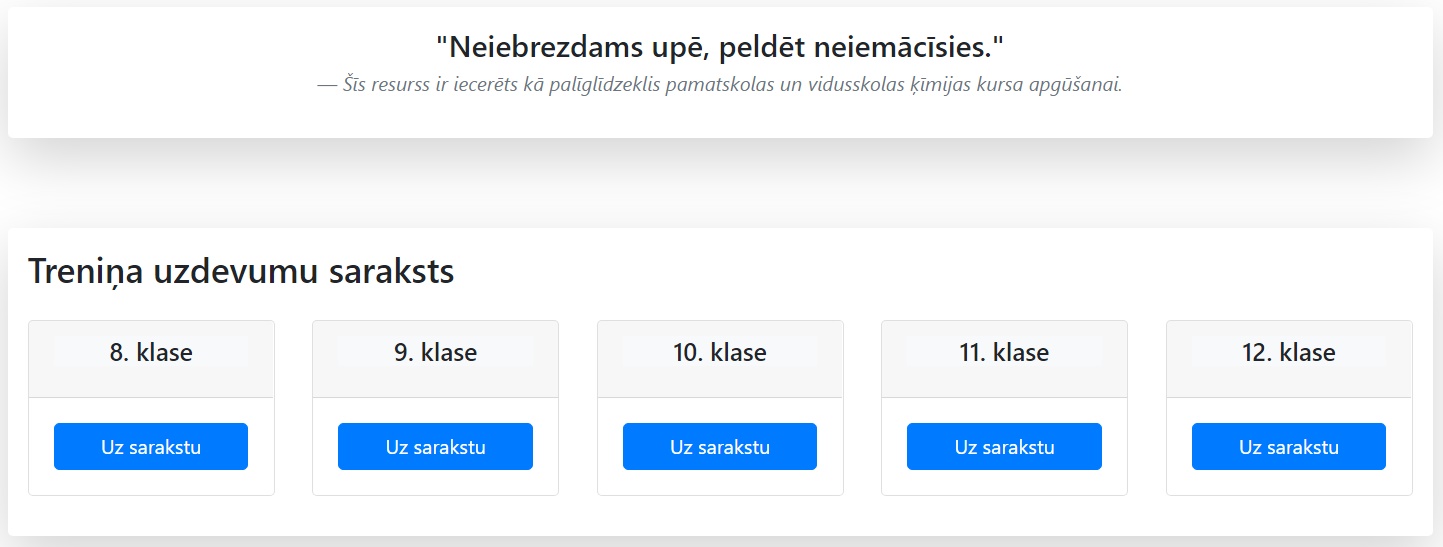Screen dimensions: 1443x547
Task: Click the italic subtitle beginning Šis resurss
Action: [x=720, y=84]
